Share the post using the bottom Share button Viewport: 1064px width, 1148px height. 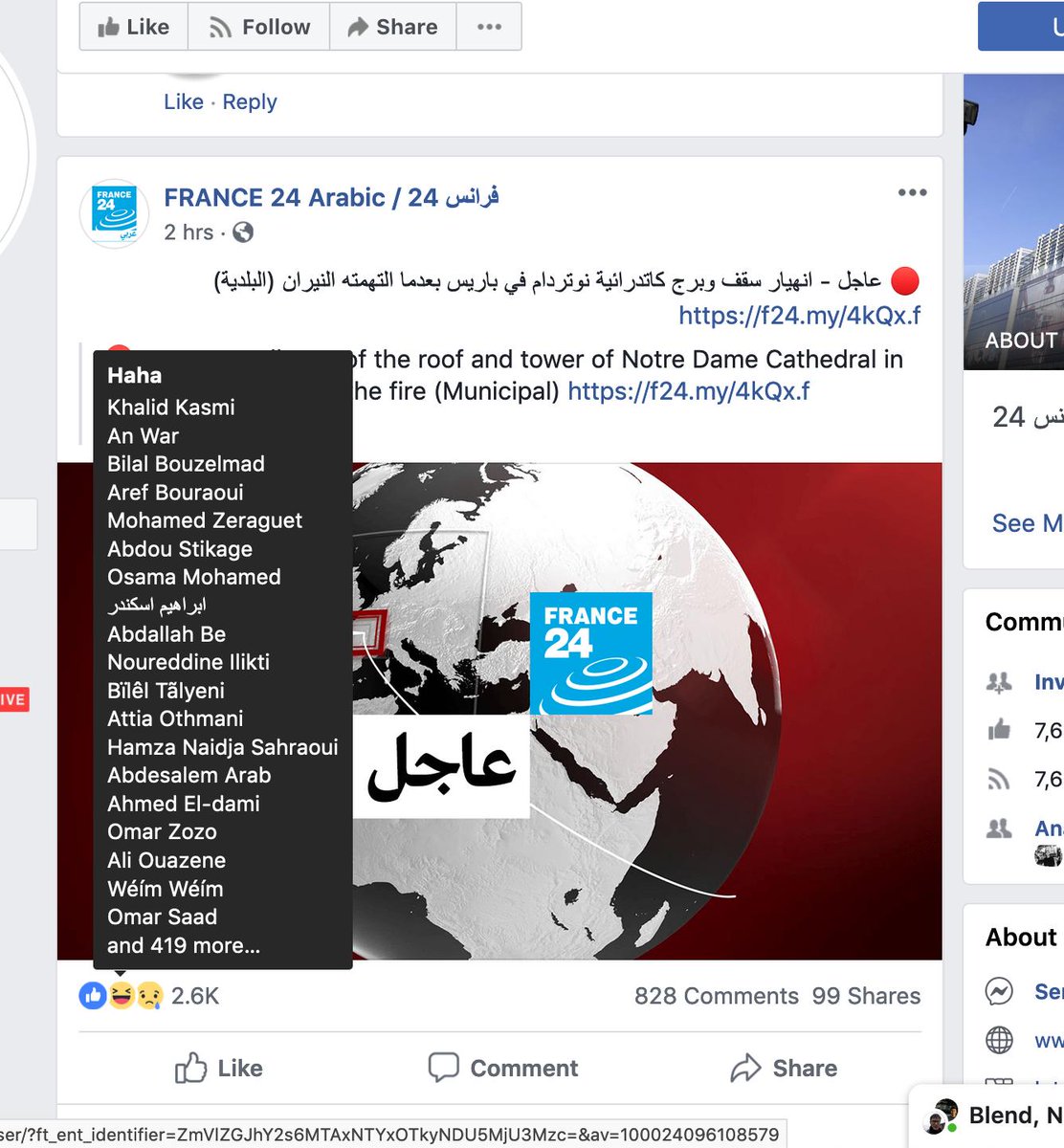click(x=784, y=1068)
